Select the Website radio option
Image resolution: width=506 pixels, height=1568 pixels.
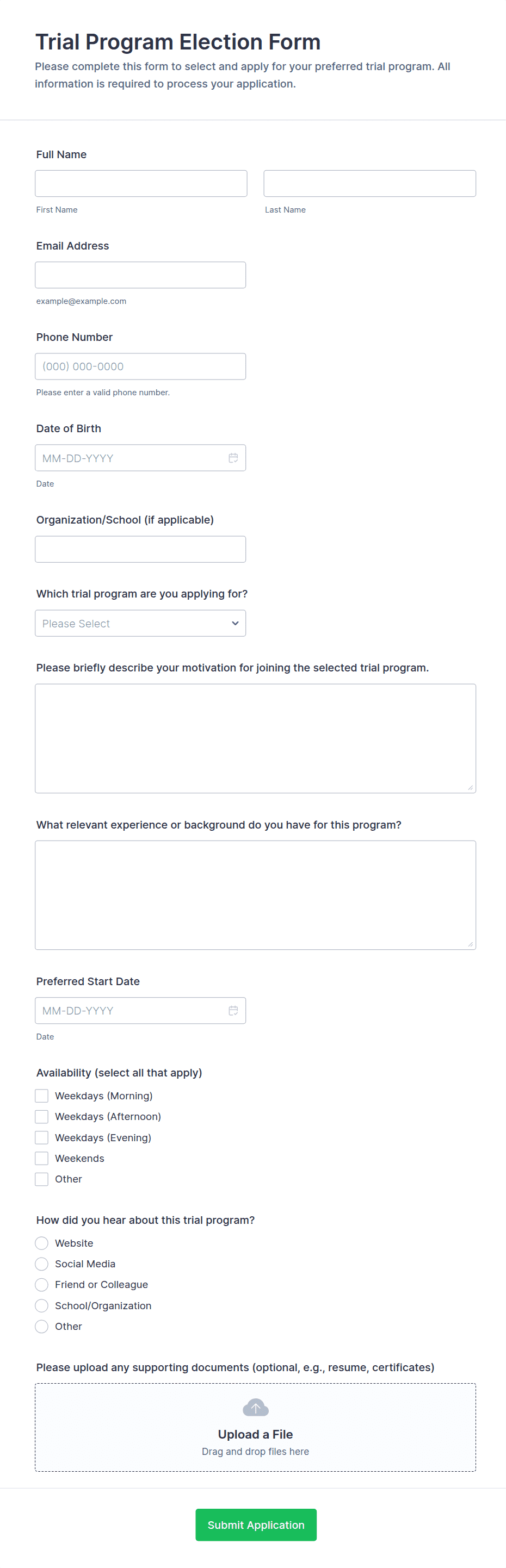click(x=41, y=1243)
